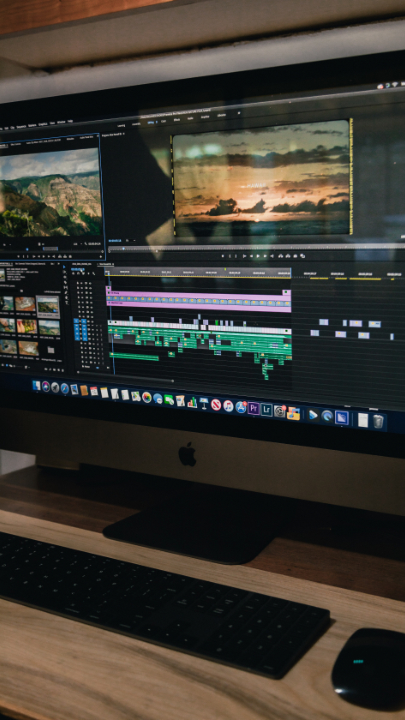The height and width of the screenshot is (720, 405).
Task: Play the sequence in the Program monitor
Action: [x=258, y=256]
